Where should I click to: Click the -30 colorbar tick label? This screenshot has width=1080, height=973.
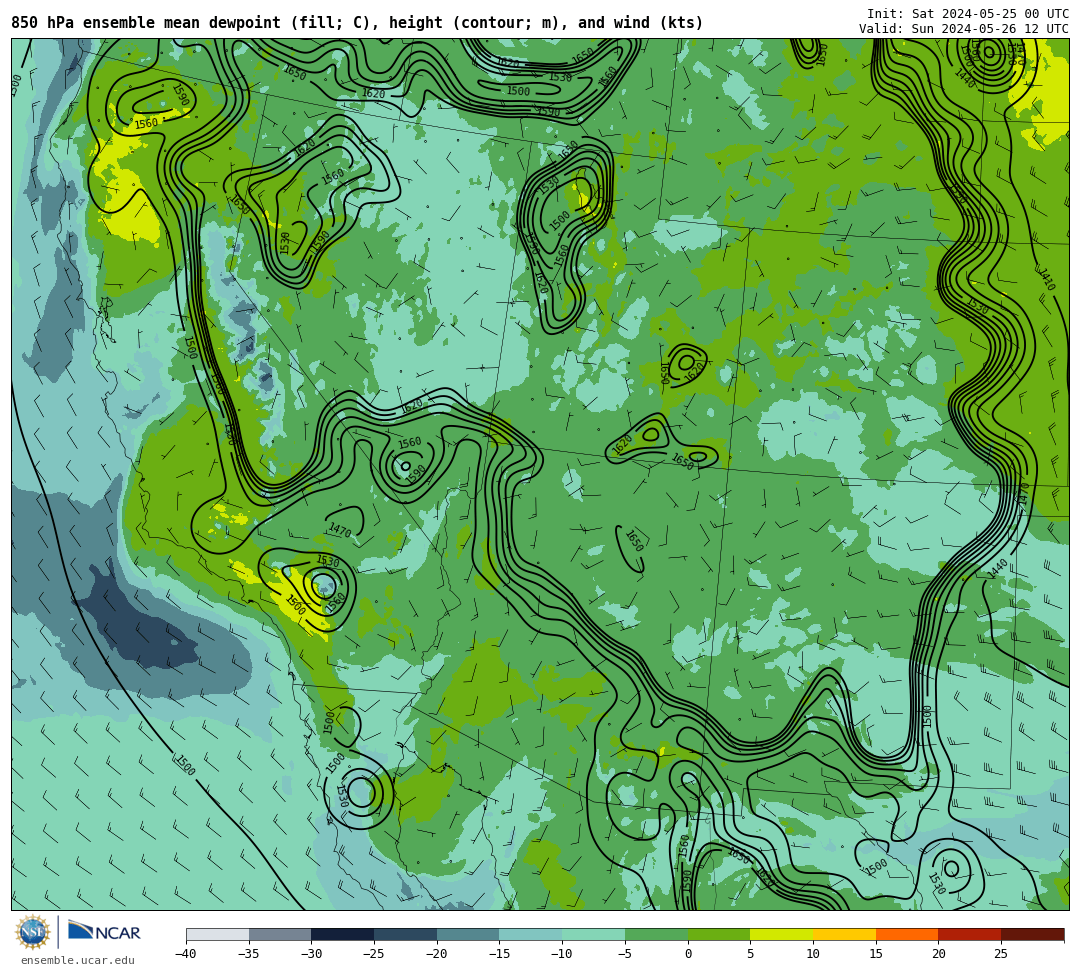tap(311, 954)
